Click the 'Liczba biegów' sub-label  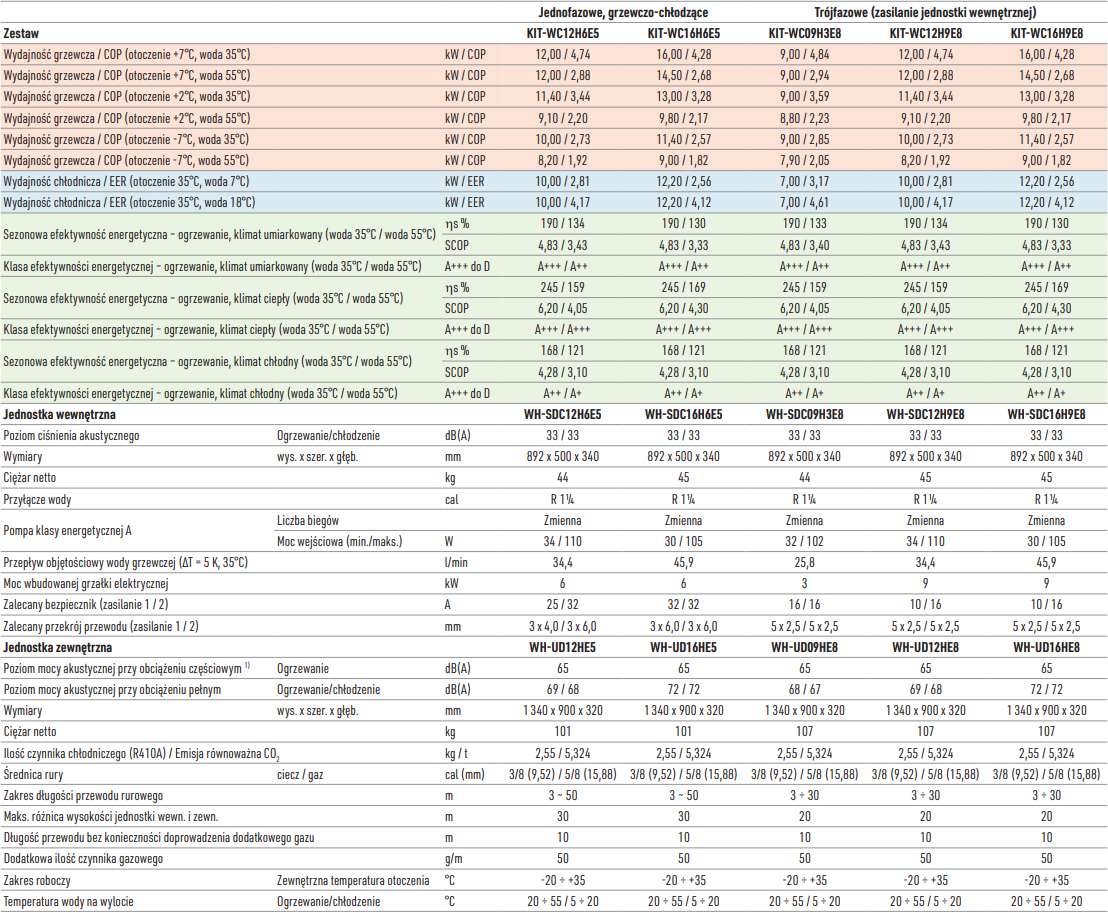pos(308,521)
